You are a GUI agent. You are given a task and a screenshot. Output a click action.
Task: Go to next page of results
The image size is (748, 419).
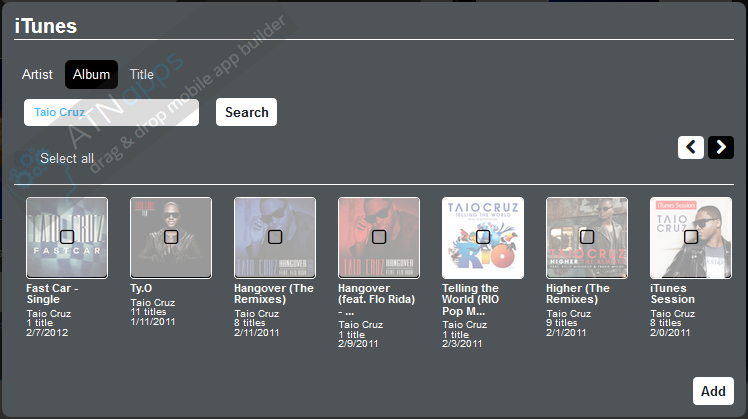click(x=721, y=147)
